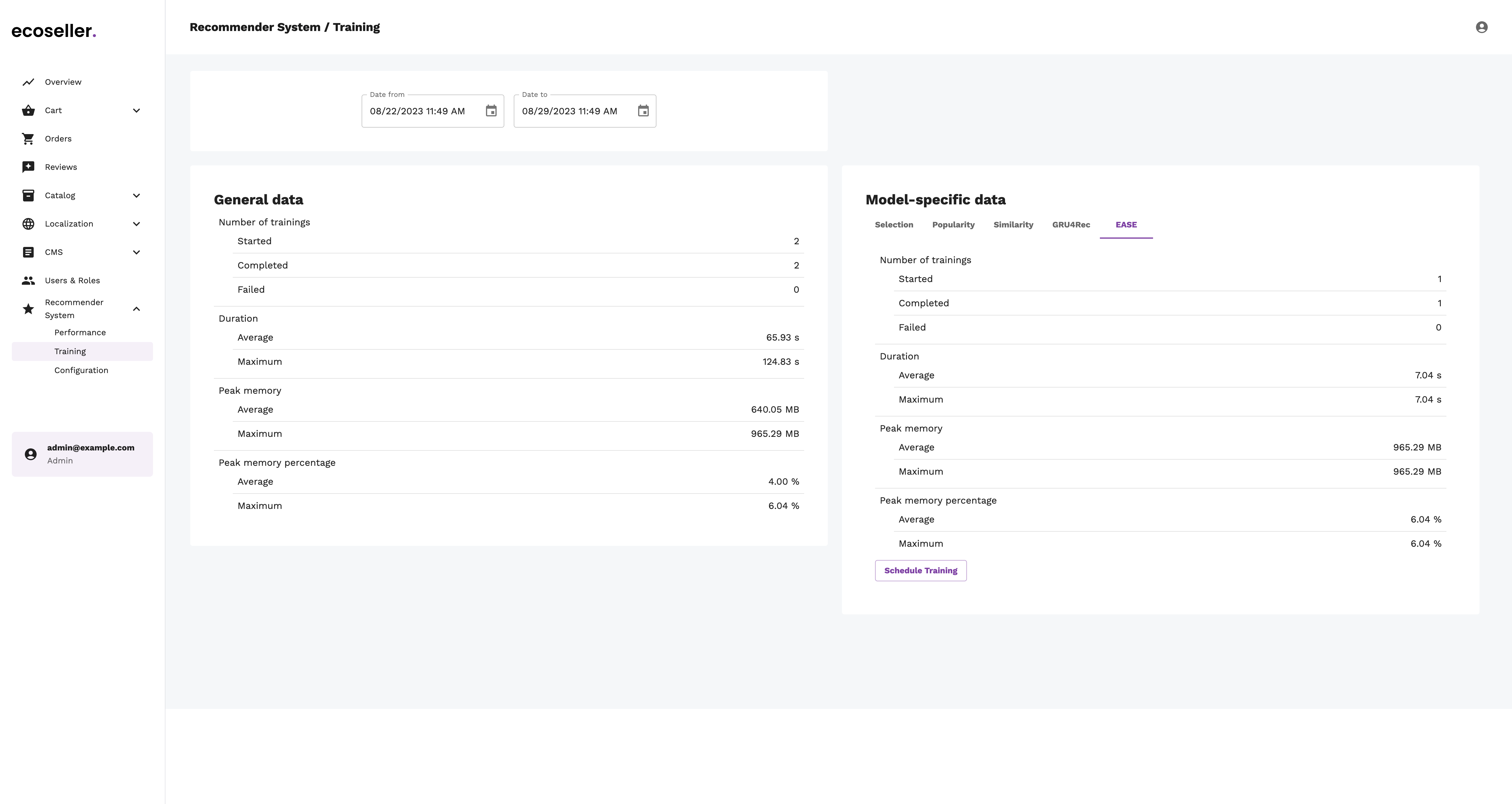
Task: Select the Similarity model tab
Action: 1013,224
